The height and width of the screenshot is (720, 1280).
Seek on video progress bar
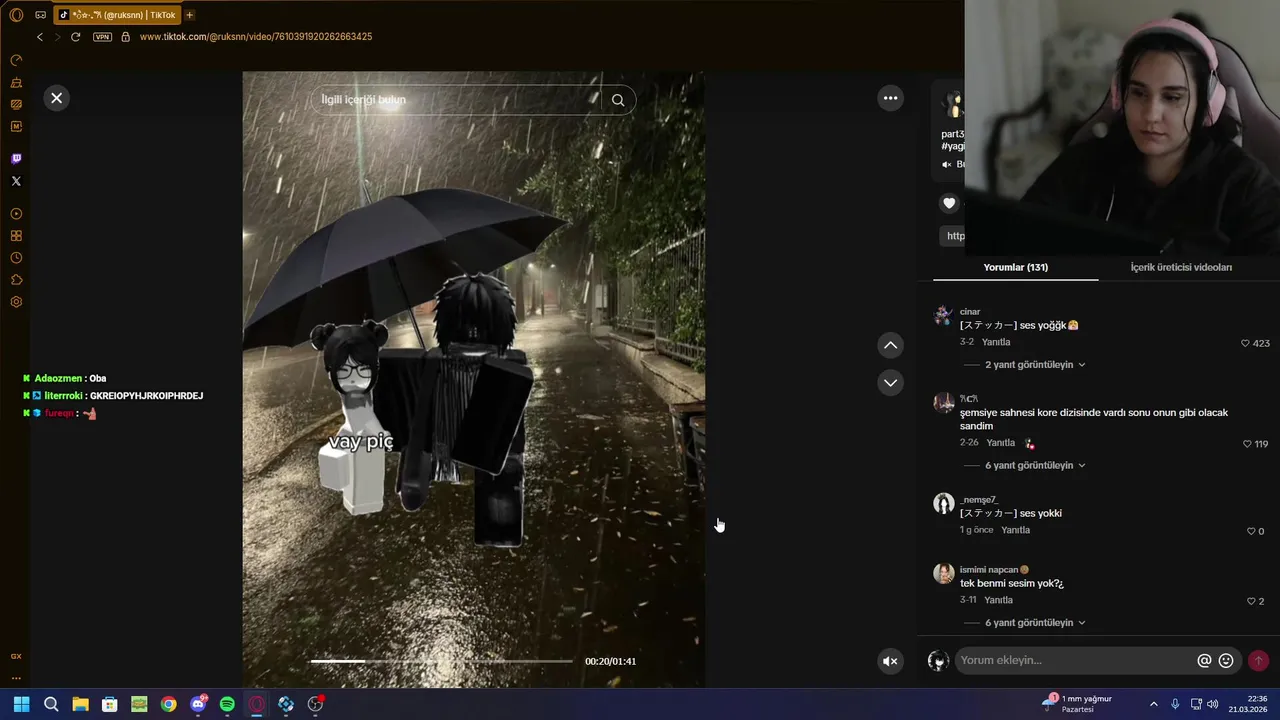(441, 661)
